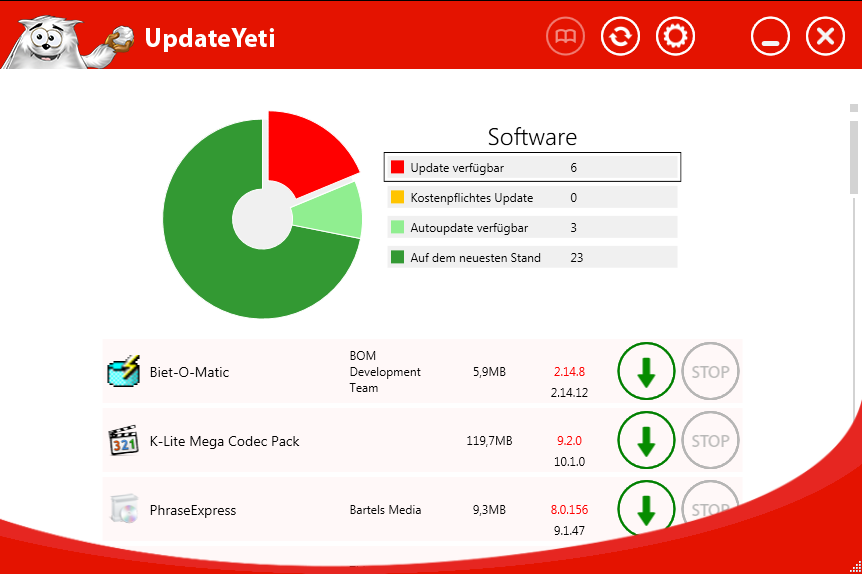Click the K-Lite Mega Codec Pack icon
The height and width of the screenshot is (574, 862).
coord(123,441)
